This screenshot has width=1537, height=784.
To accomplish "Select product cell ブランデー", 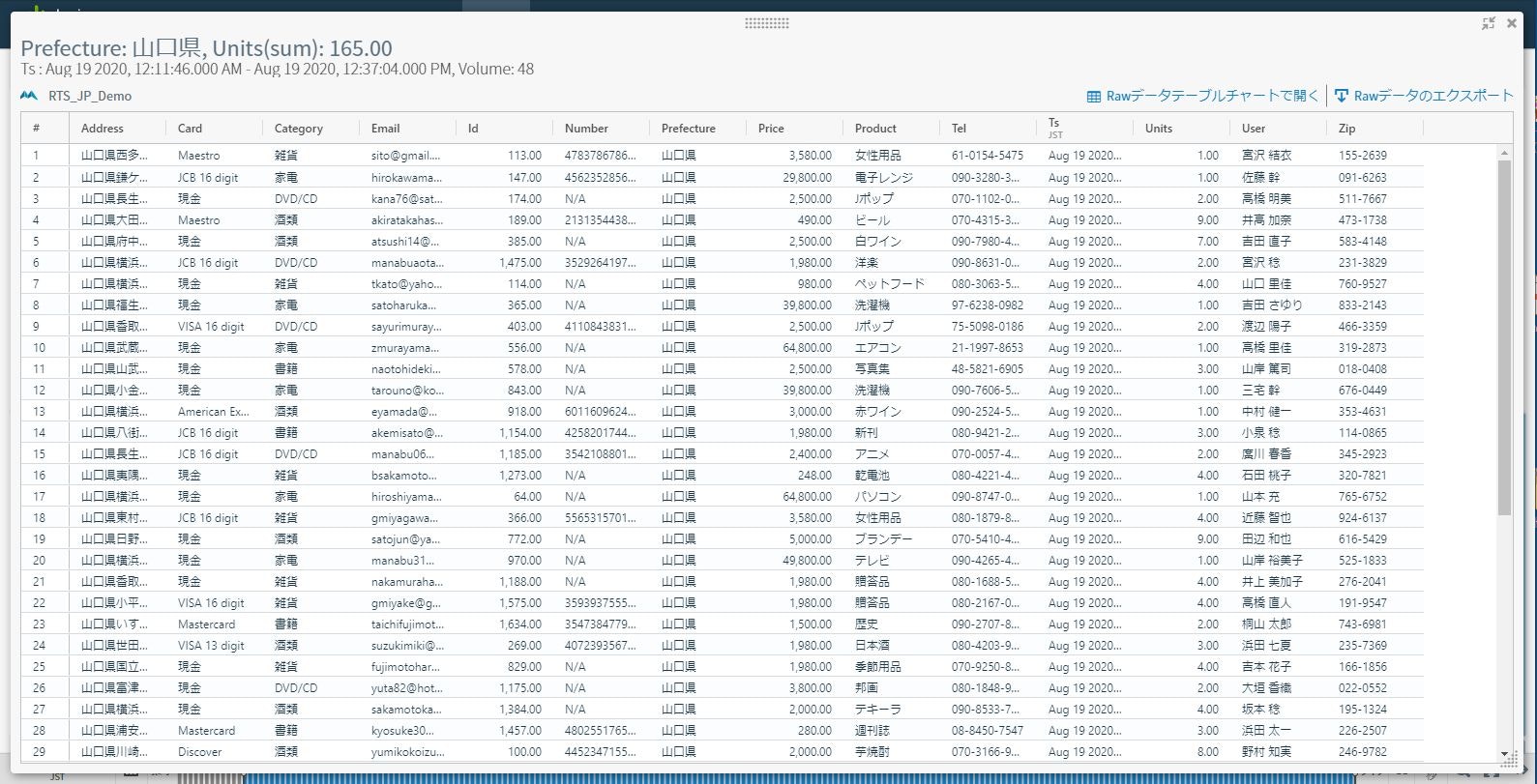I will click(x=884, y=538).
